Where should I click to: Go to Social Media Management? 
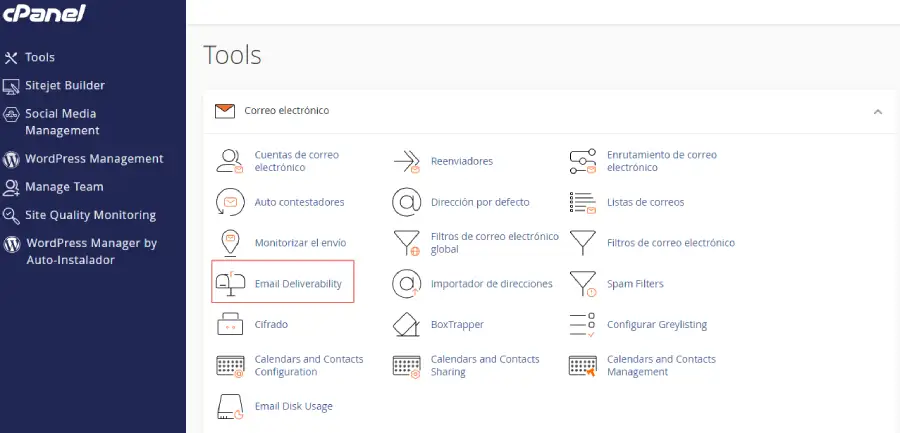[x=62, y=122]
